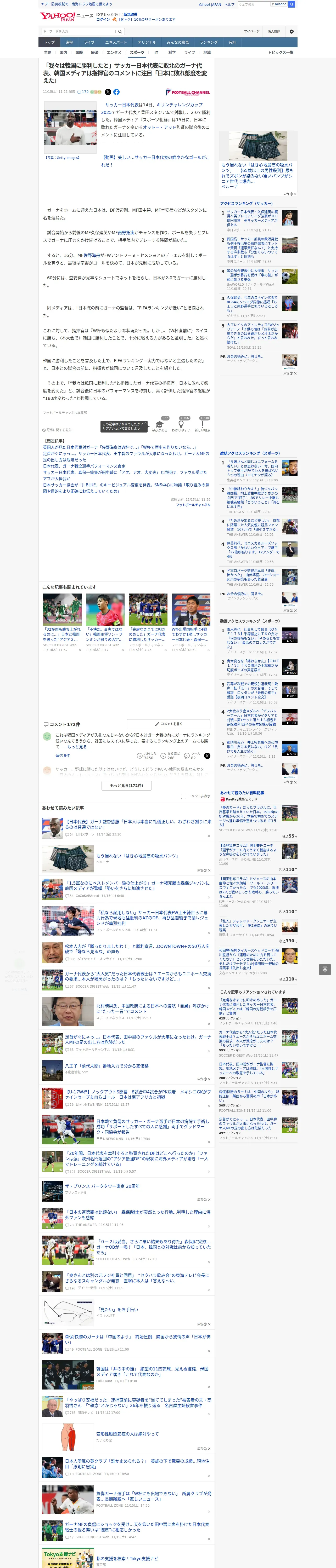
Task: Open the Getty Images coach photo
Action: (70, 127)
